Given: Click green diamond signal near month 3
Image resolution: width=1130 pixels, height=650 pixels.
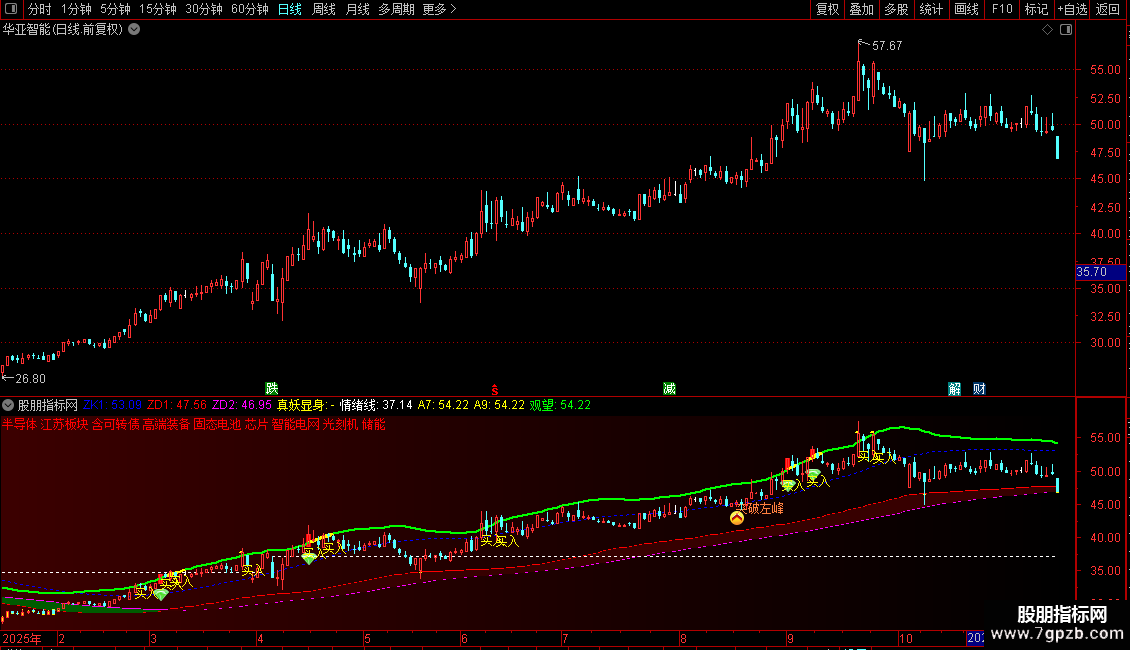Looking at the screenshot, I should 161,595.
